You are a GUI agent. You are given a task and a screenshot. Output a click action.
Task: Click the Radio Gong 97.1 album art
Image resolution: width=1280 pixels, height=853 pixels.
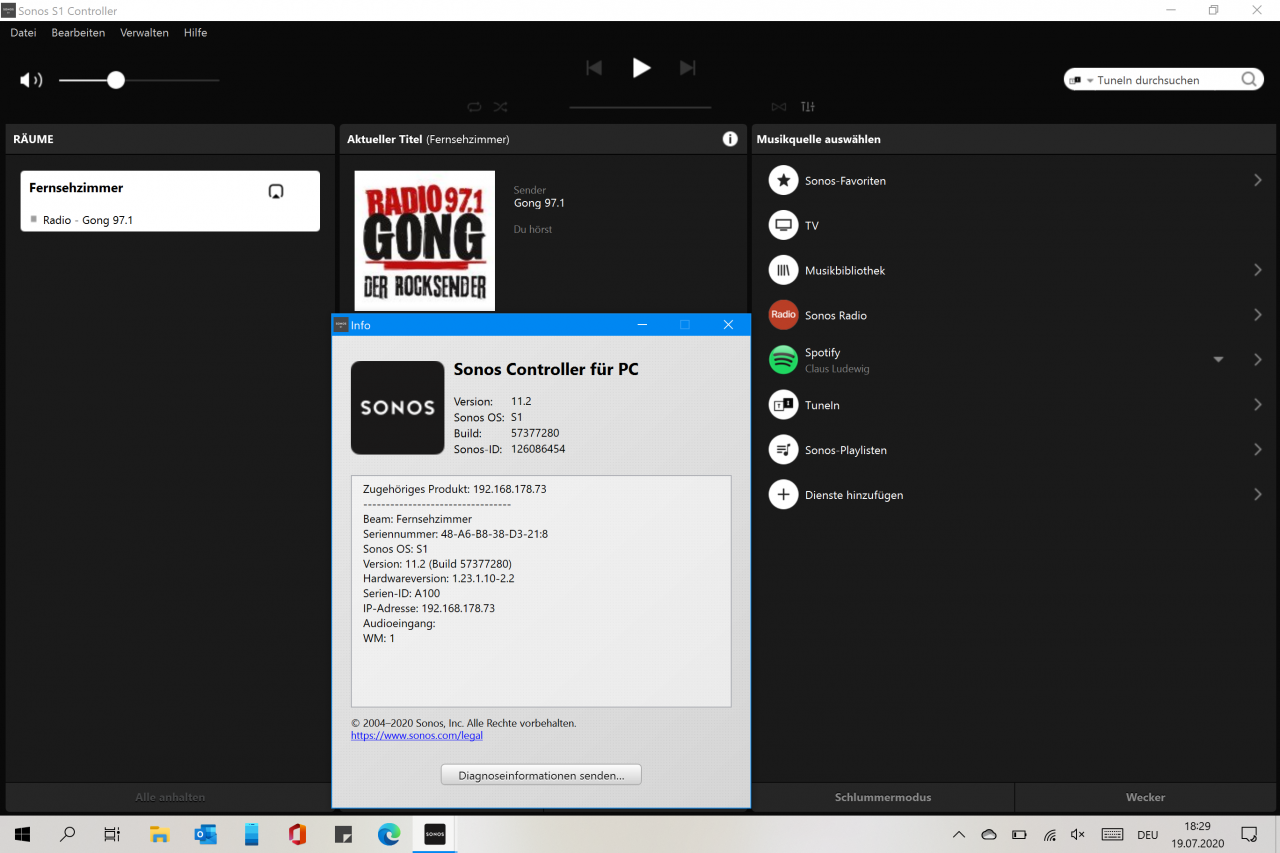pos(424,241)
